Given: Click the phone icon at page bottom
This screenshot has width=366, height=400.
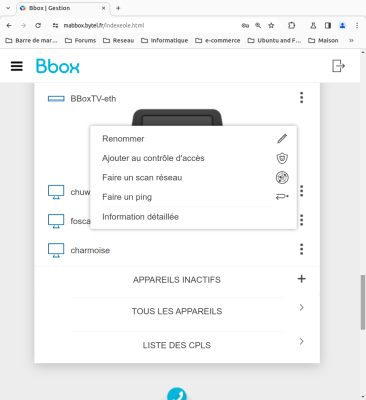Looking at the screenshot, I should coord(177,395).
